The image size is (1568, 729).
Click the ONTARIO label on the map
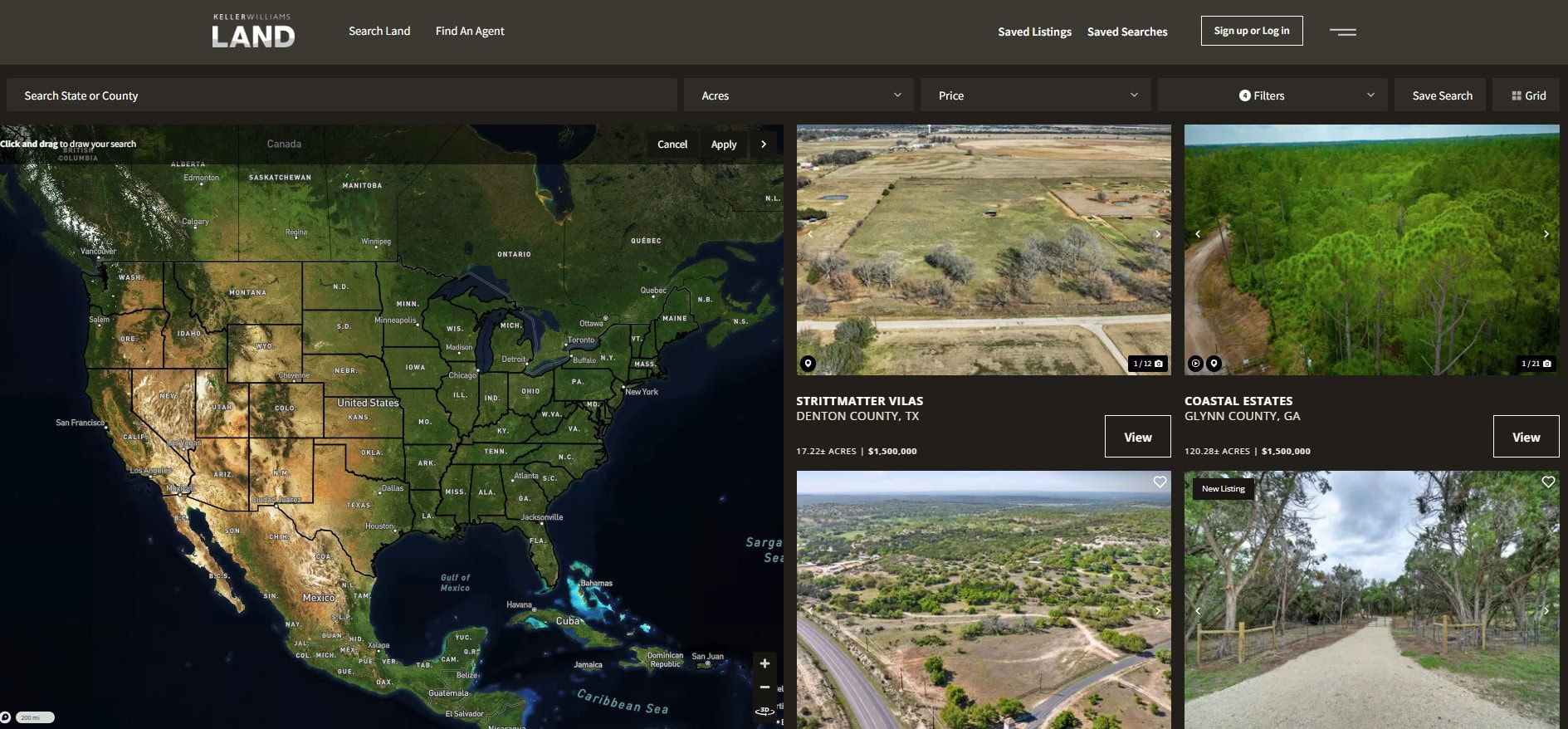[x=514, y=254]
